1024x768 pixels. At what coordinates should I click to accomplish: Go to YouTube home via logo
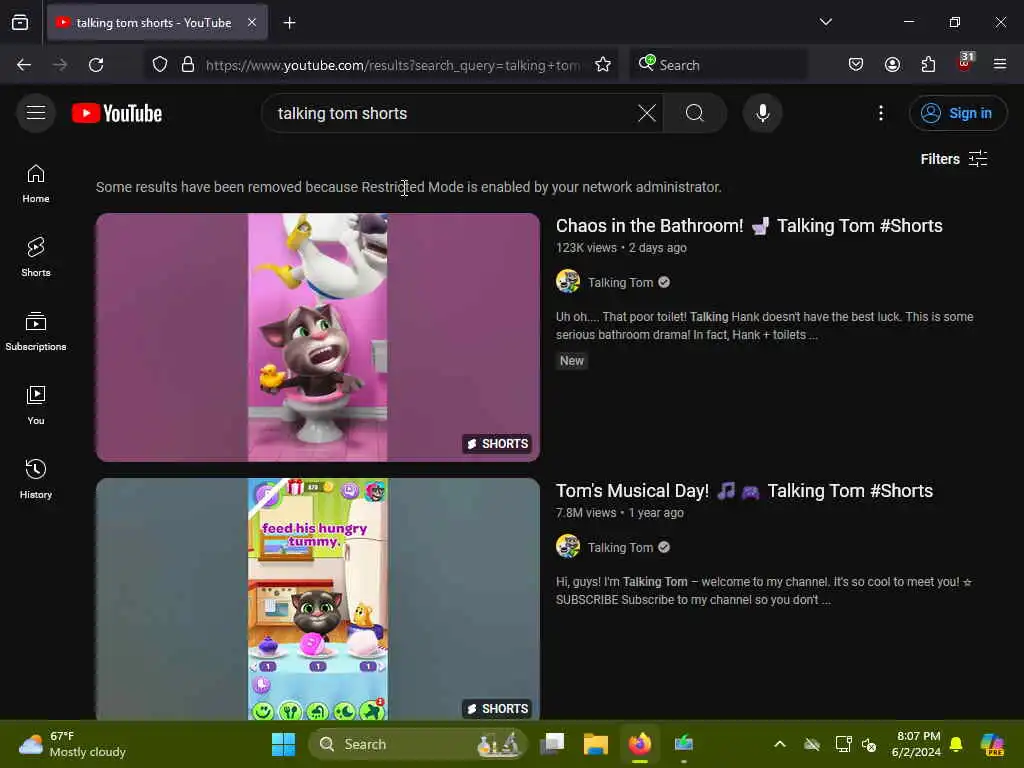pos(117,113)
